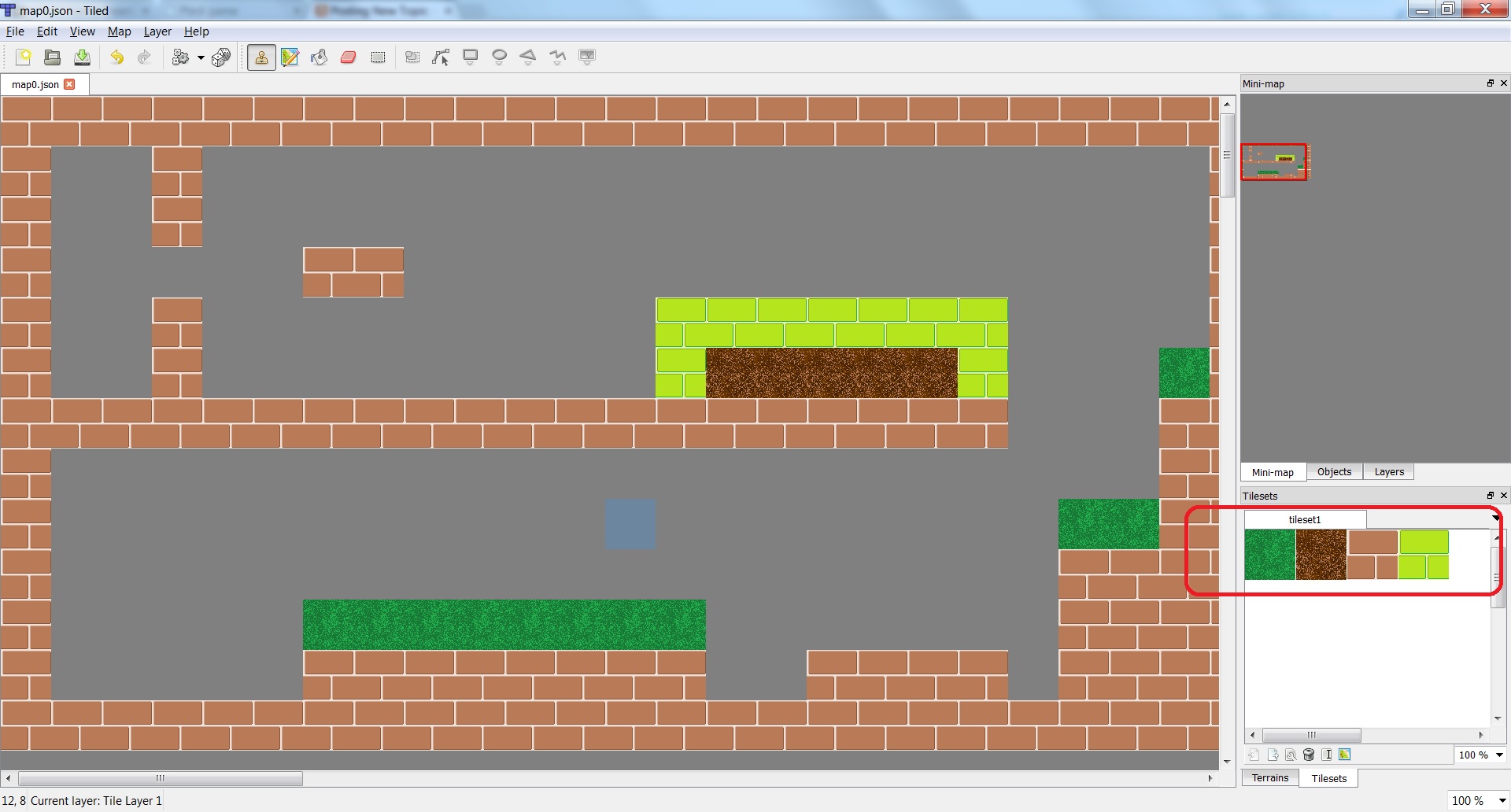
Task: Create a new map file
Action: [24, 57]
